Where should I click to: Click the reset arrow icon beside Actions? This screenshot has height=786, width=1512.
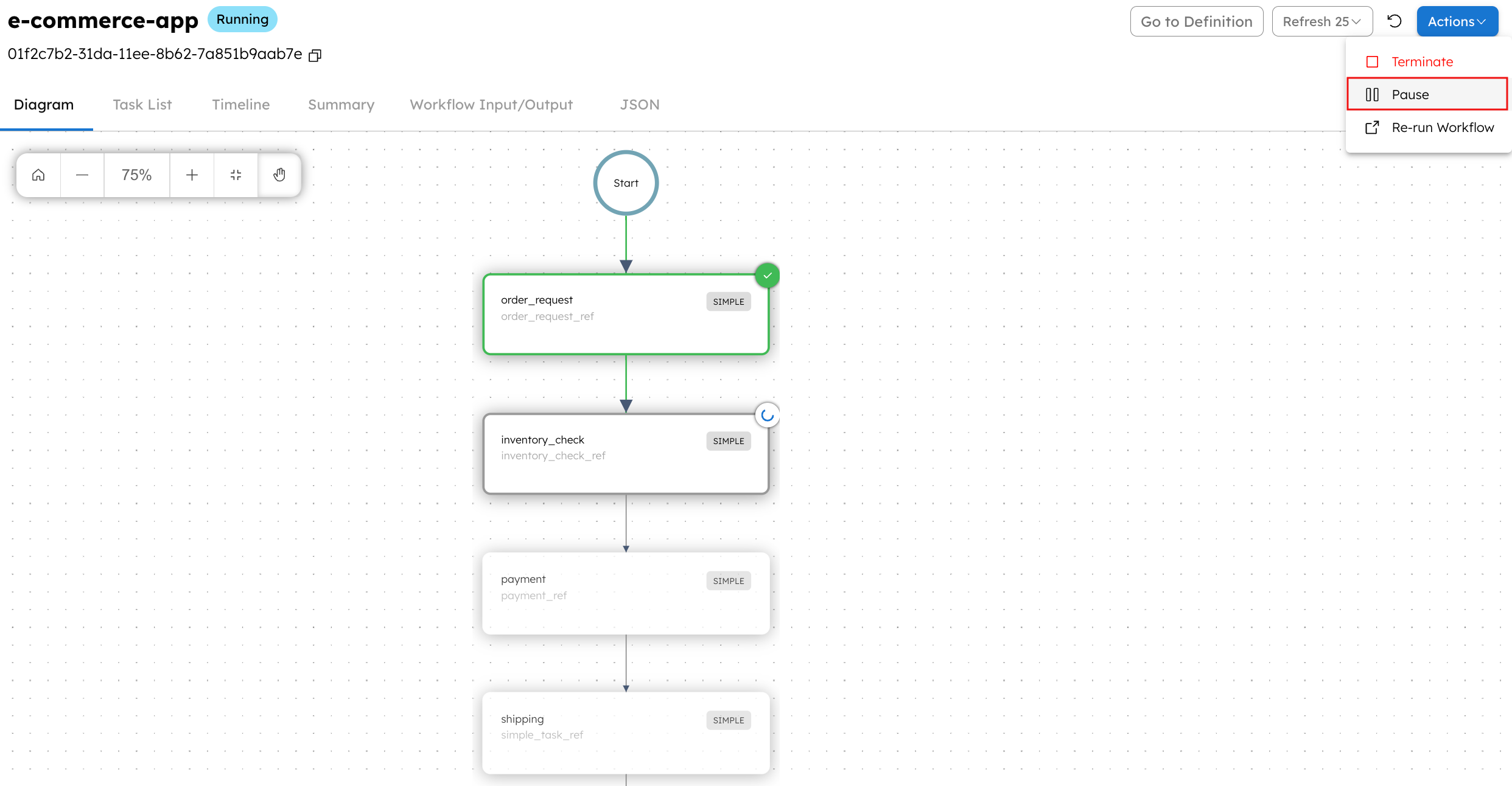(1394, 21)
